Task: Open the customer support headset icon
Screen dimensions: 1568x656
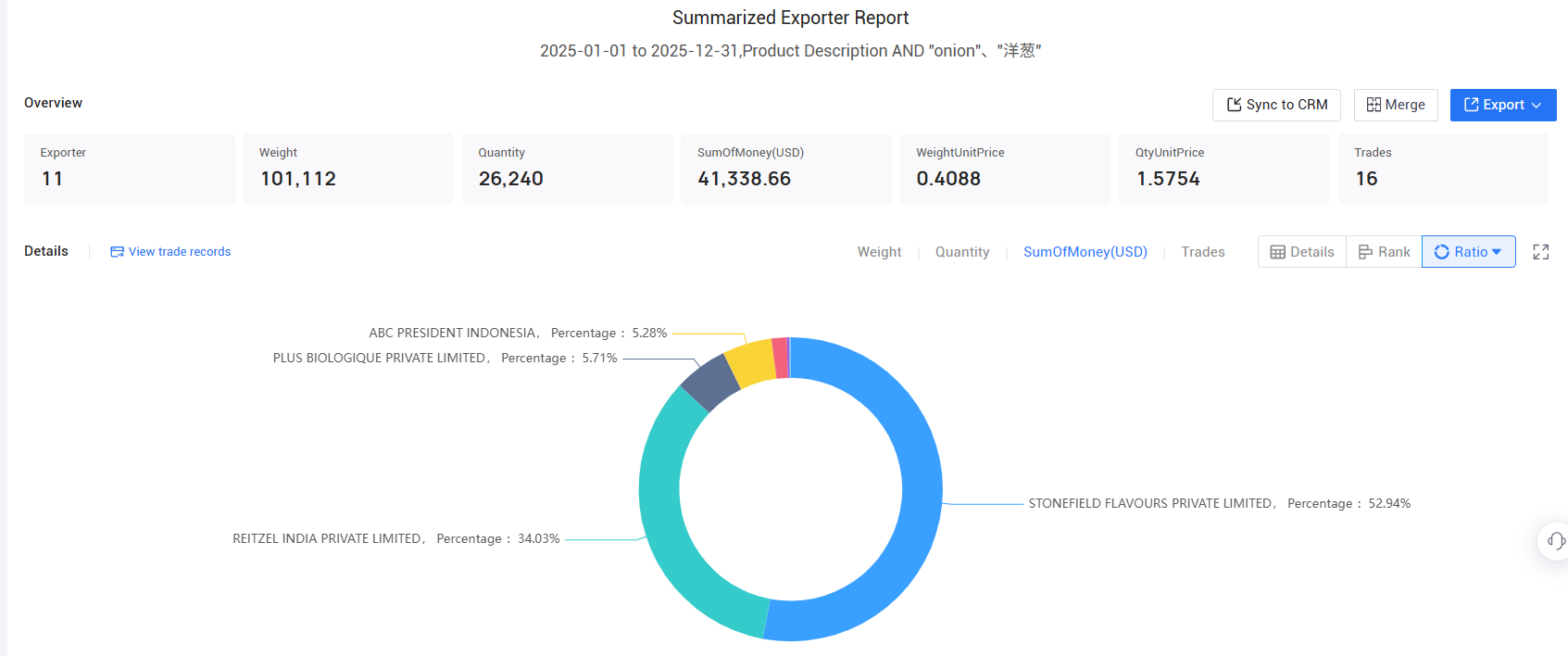Action: tap(1555, 541)
